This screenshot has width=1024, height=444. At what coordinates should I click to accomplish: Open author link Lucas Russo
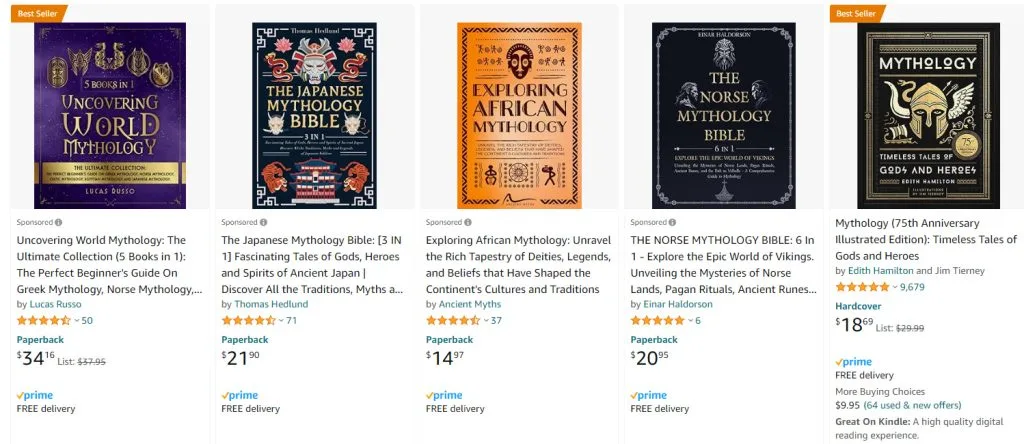[56, 304]
